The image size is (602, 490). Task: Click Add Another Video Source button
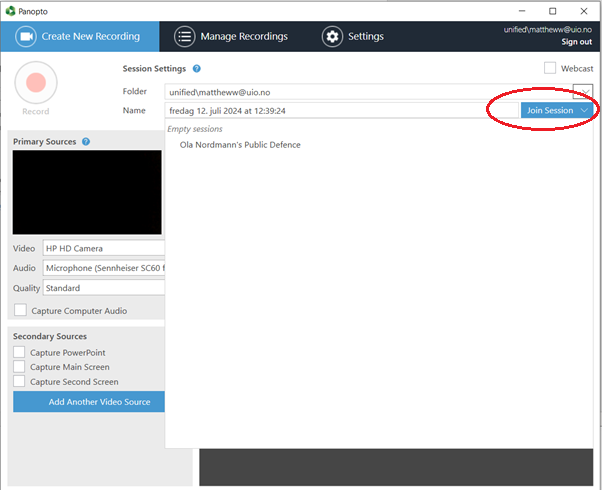pyautogui.click(x=89, y=402)
